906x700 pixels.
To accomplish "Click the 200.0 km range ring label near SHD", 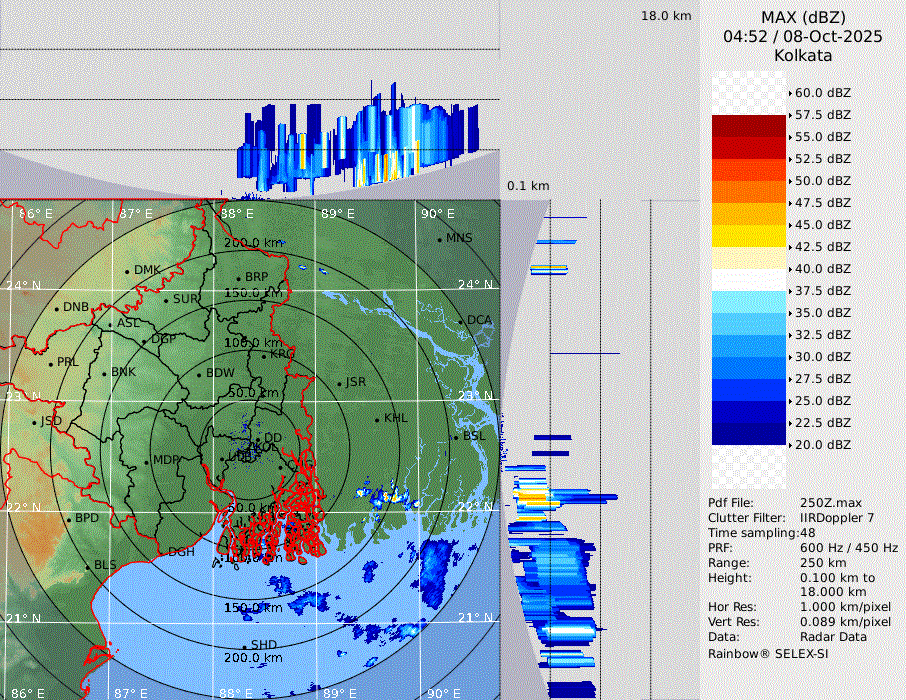I will click(254, 658).
